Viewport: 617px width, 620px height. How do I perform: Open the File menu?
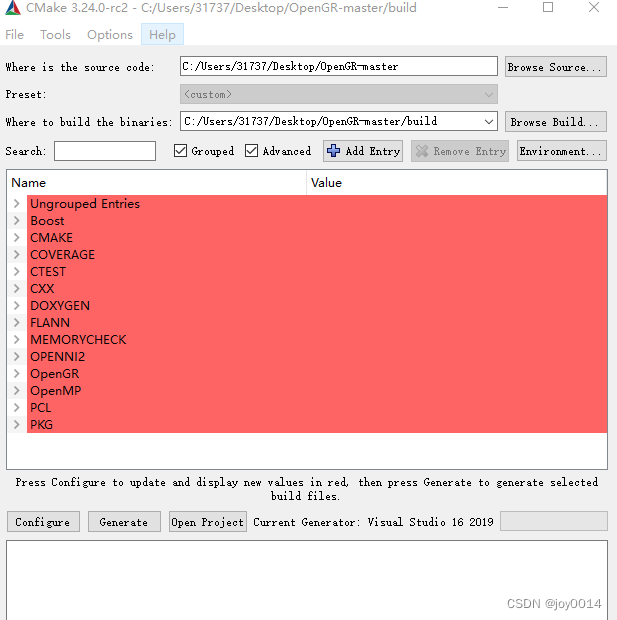coord(14,35)
